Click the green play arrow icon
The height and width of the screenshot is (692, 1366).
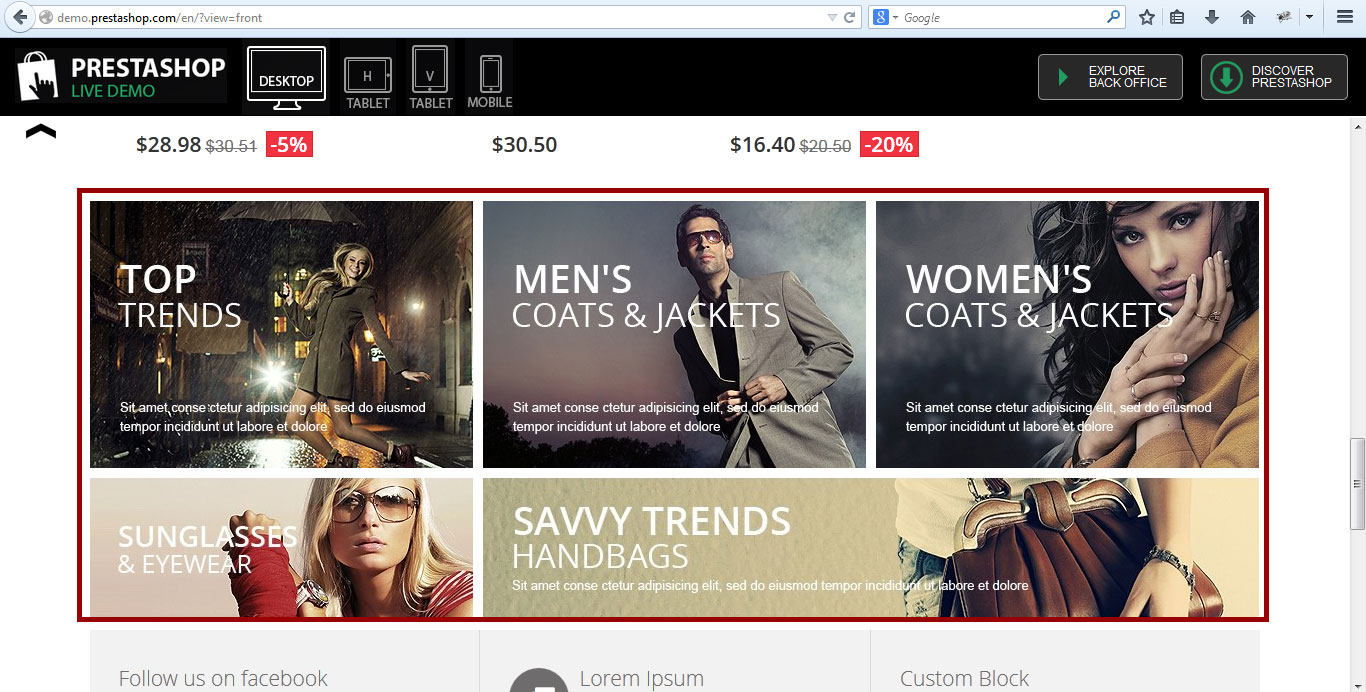click(1063, 77)
